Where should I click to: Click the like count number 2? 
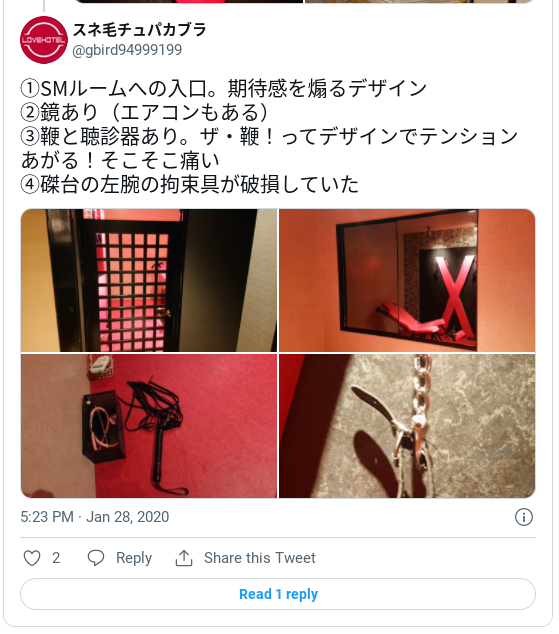click(x=56, y=558)
